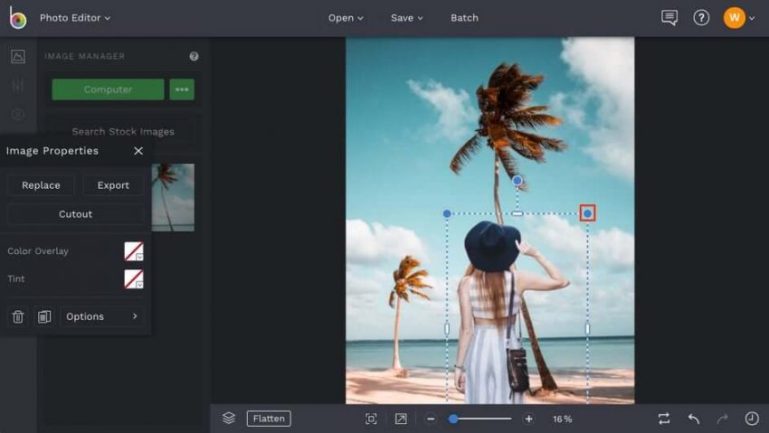Viewport: 769px width, 433px height.
Task: Click the Export button
Action: 113,185
